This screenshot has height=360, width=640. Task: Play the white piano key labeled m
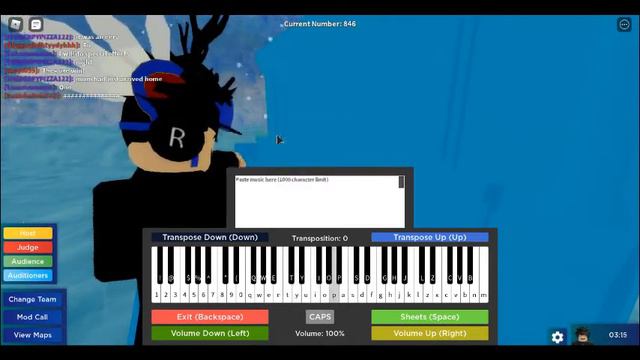(484, 294)
